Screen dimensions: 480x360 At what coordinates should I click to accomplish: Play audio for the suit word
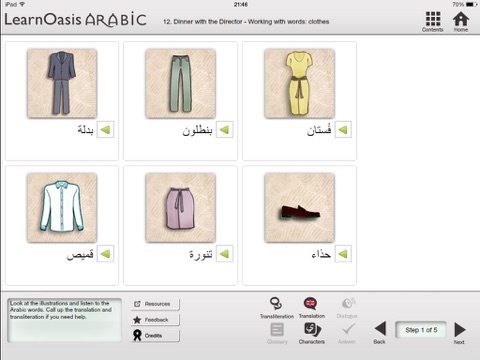pos(105,129)
